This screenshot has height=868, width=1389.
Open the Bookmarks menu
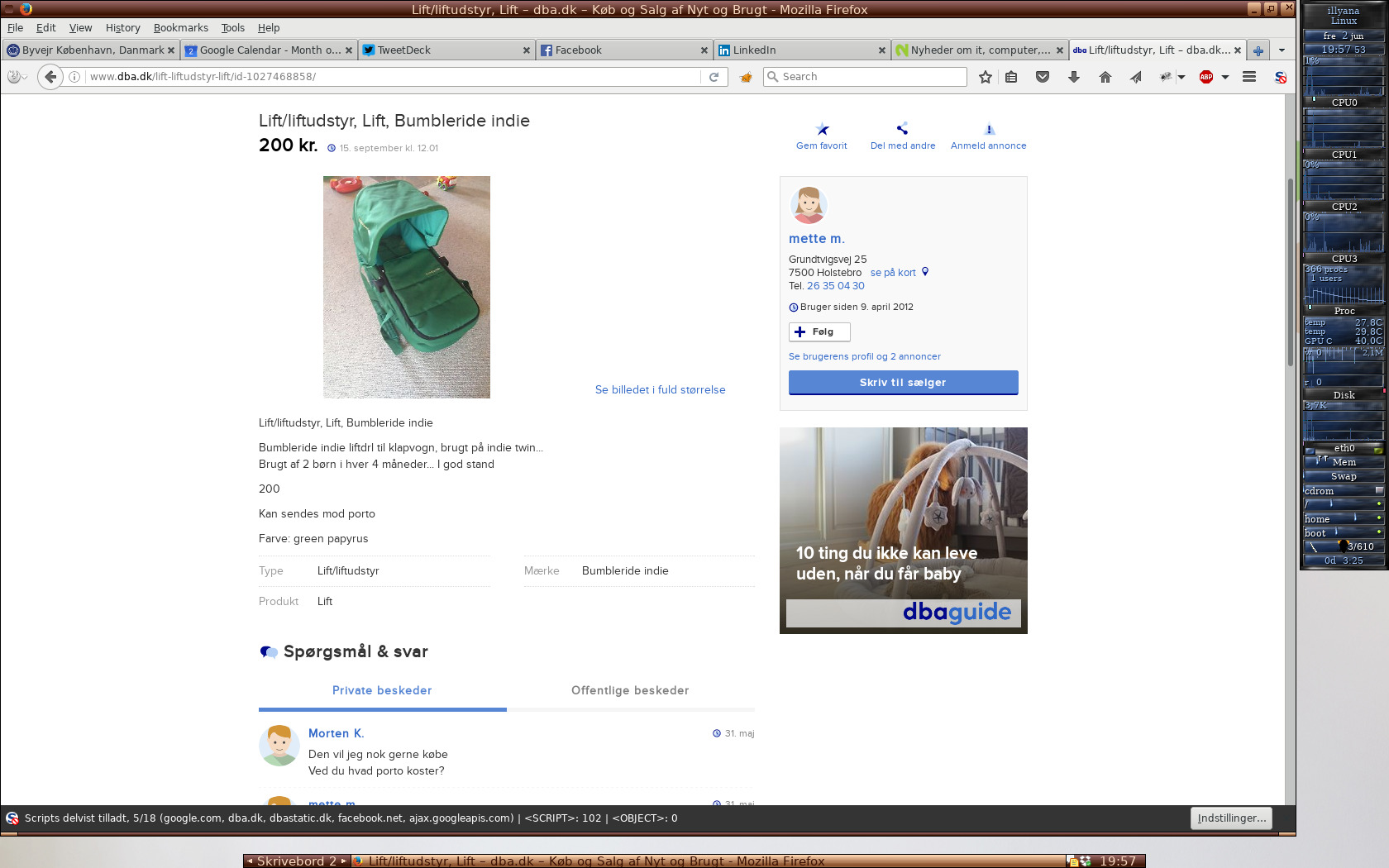click(180, 27)
